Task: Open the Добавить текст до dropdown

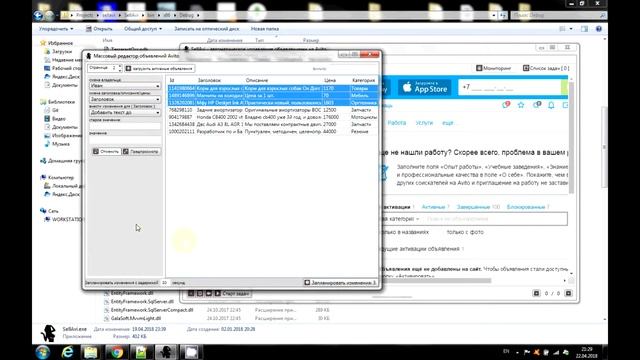Action: [x=124, y=112]
